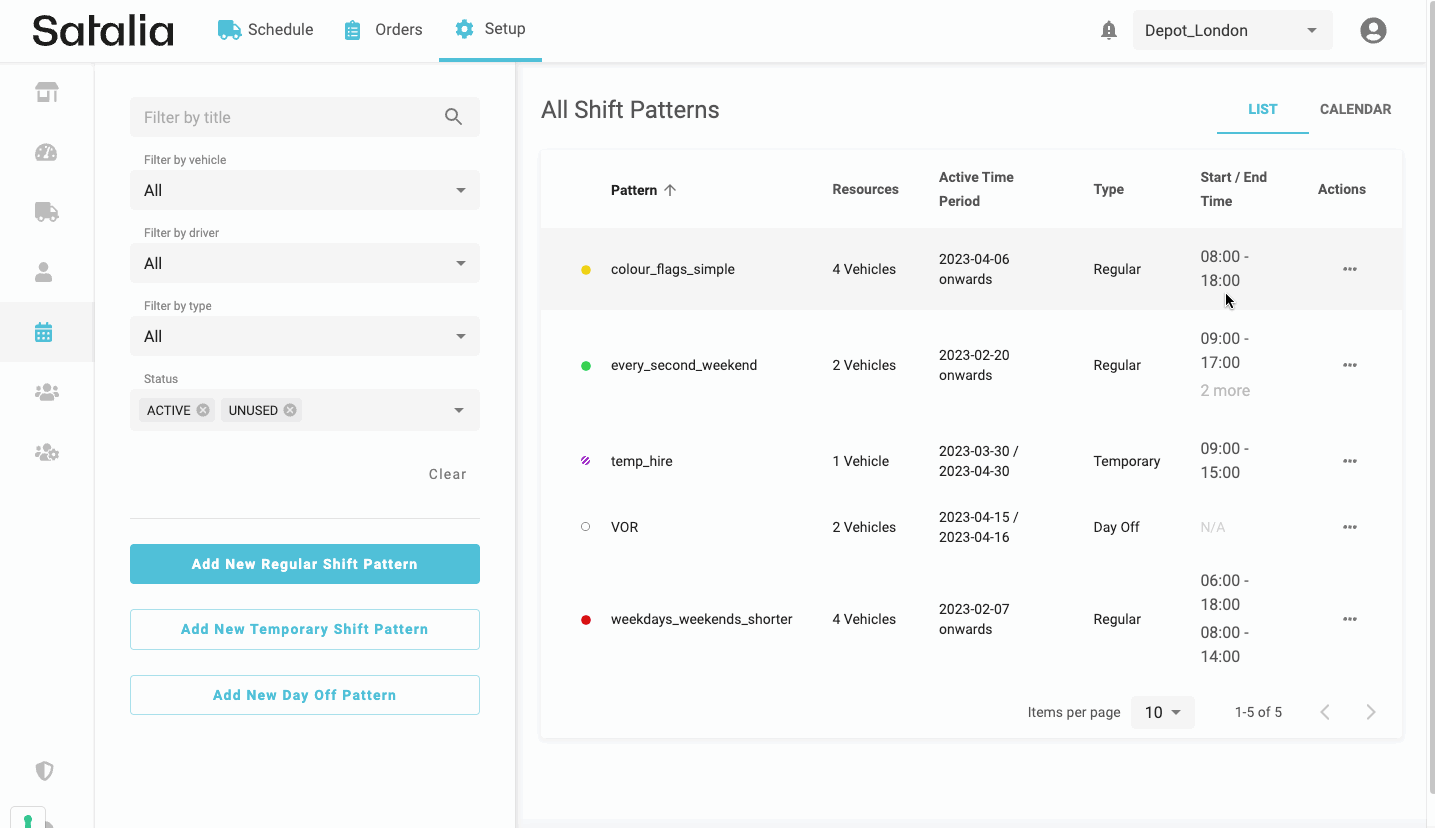
Task: Remove the UNUSED status chip
Action: click(290, 410)
